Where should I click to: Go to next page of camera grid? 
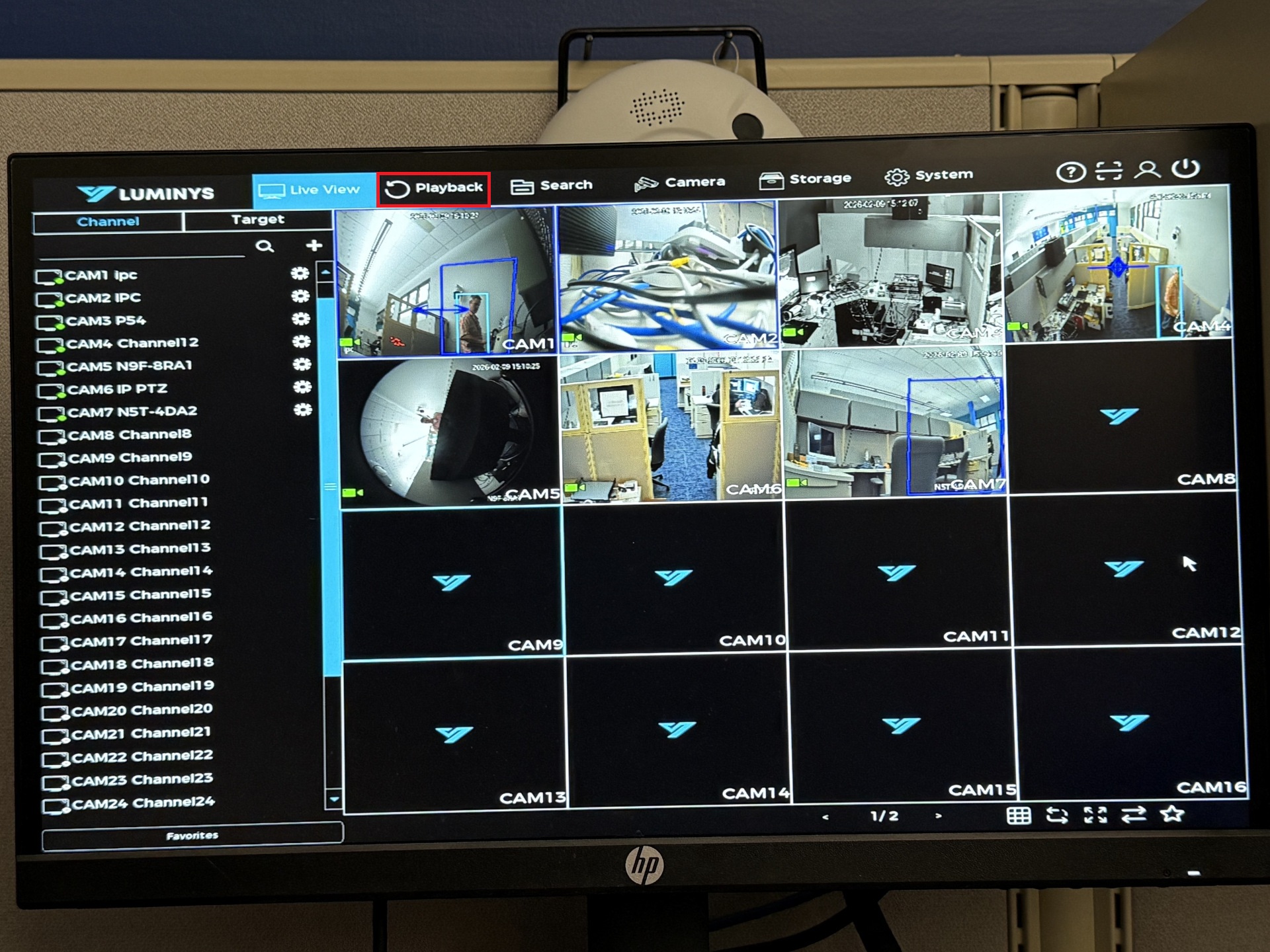click(x=938, y=816)
